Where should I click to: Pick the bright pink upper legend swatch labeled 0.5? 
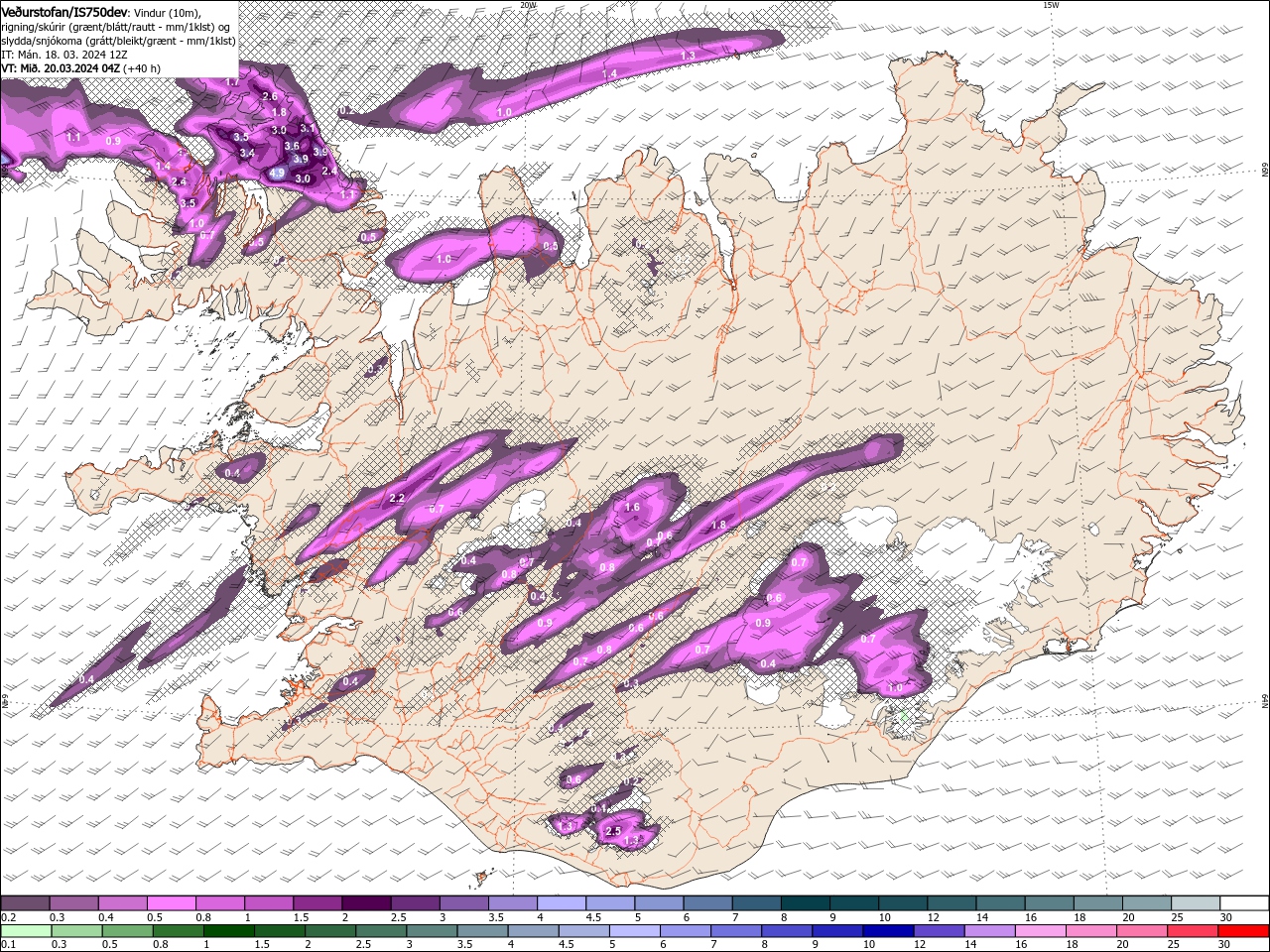coord(172,903)
